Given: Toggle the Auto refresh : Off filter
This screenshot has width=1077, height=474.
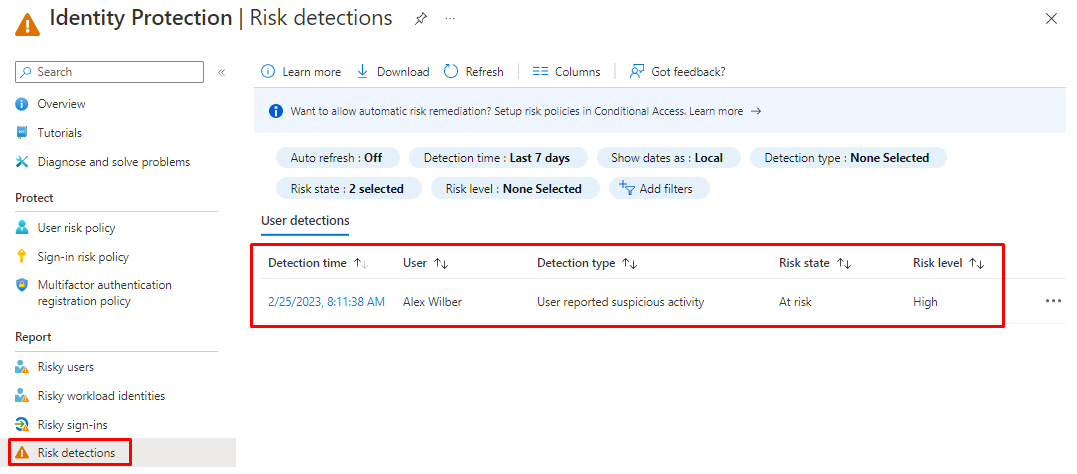Looking at the screenshot, I should 336,158.
